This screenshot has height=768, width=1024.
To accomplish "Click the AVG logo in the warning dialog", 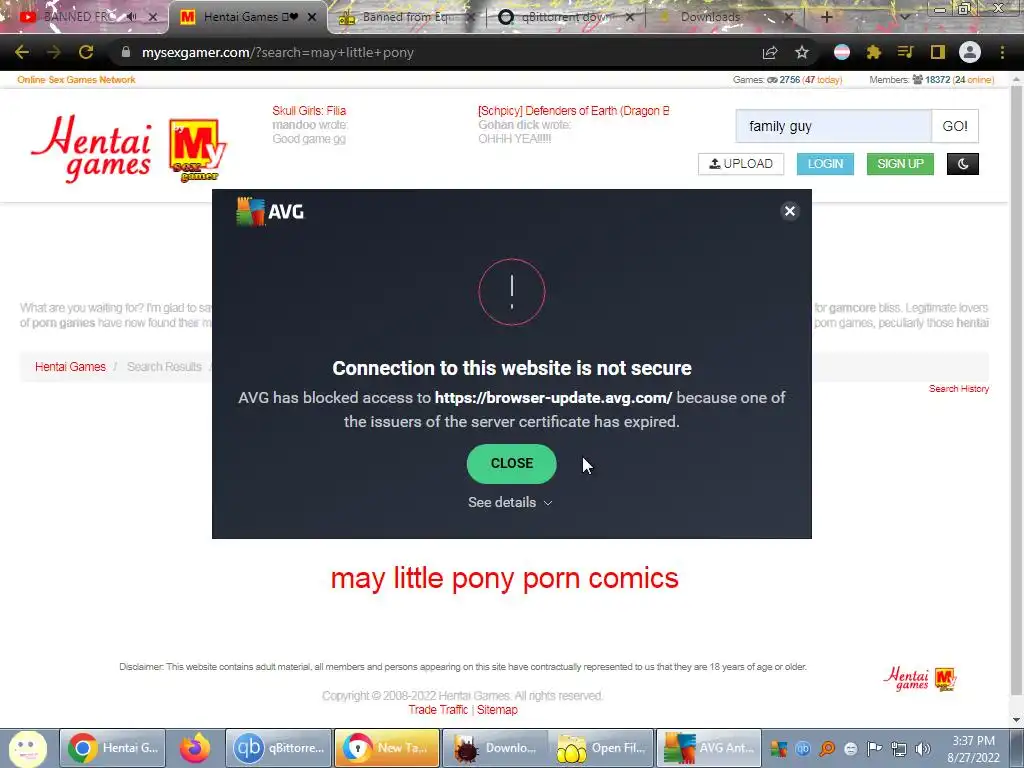I will click(270, 212).
